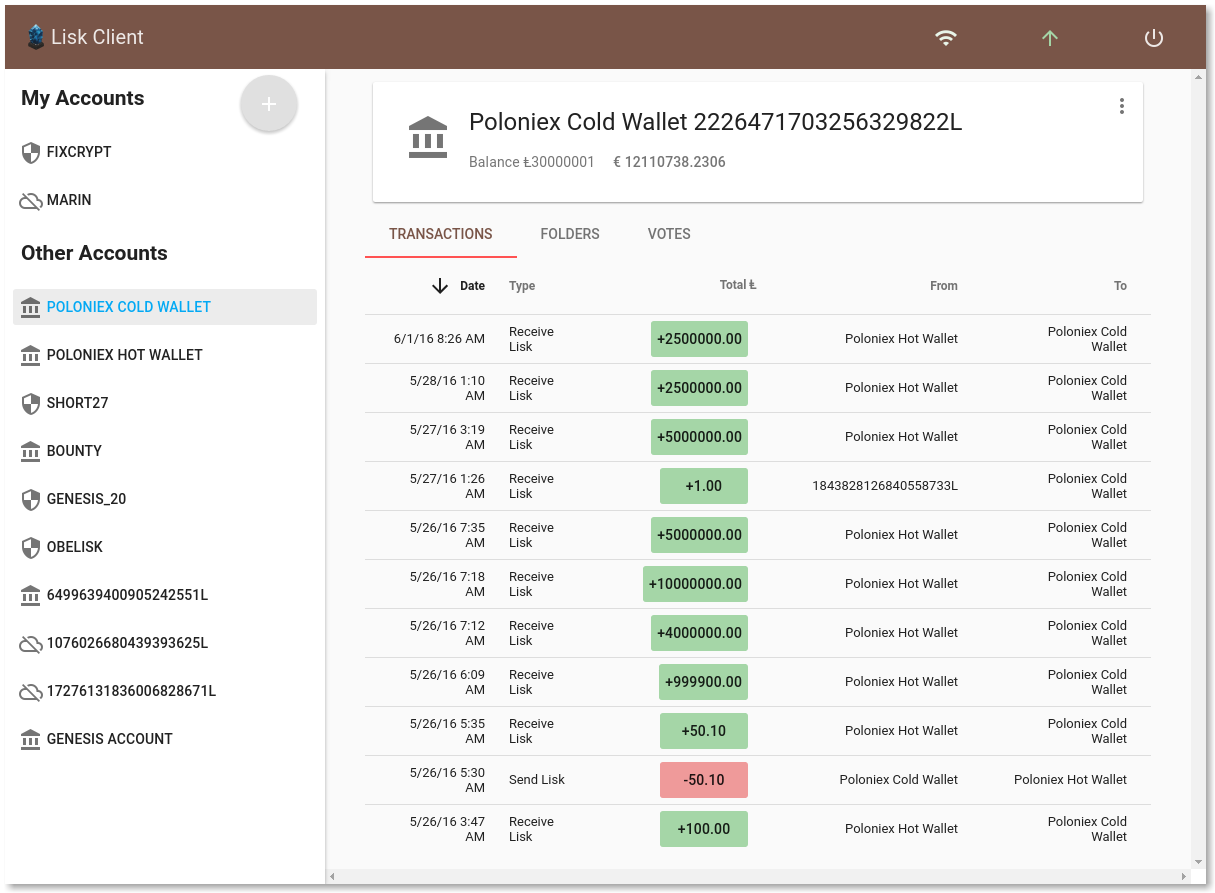This screenshot has width=1215, height=893.
Task: Click the From column header
Action: 944,286
